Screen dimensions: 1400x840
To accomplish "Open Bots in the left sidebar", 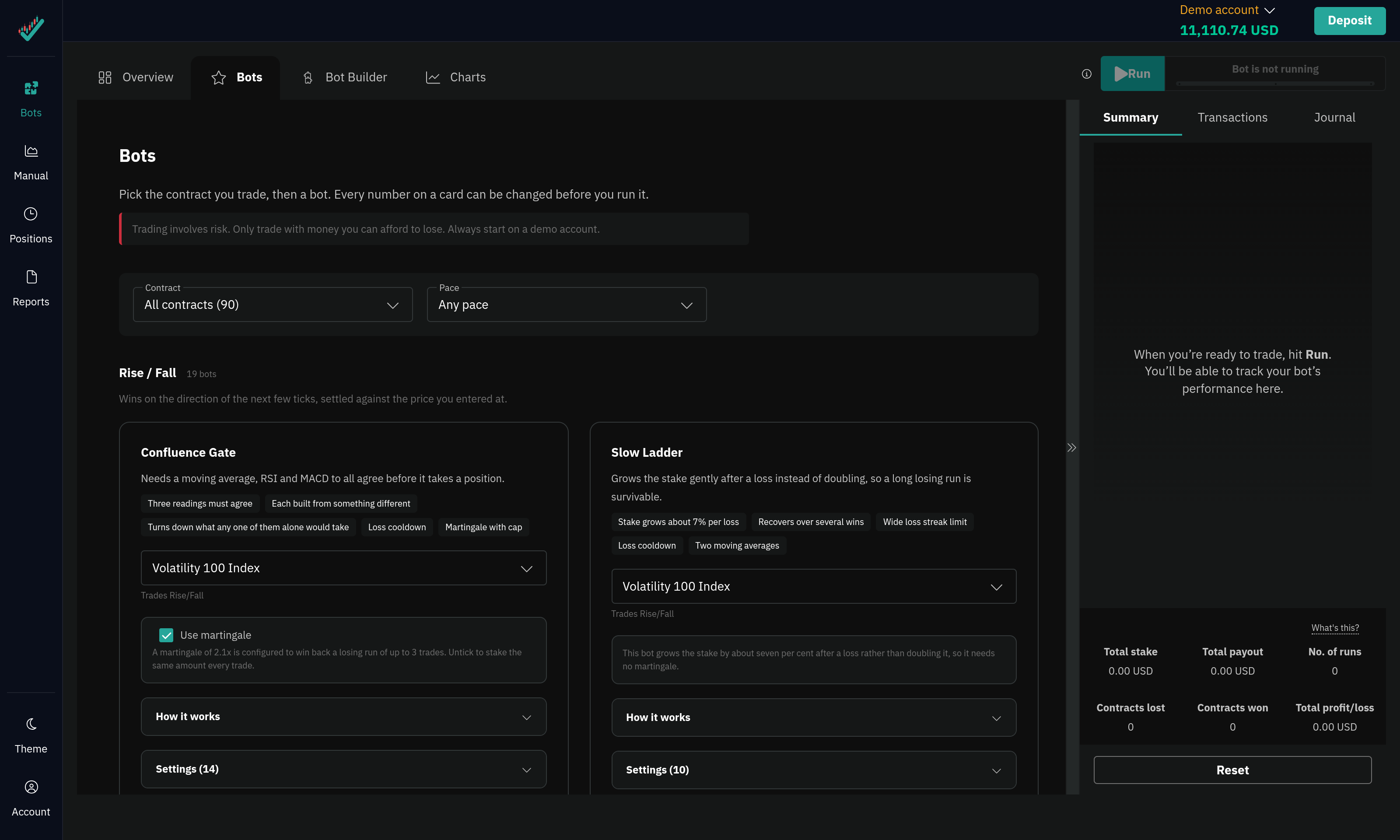I will (31, 100).
